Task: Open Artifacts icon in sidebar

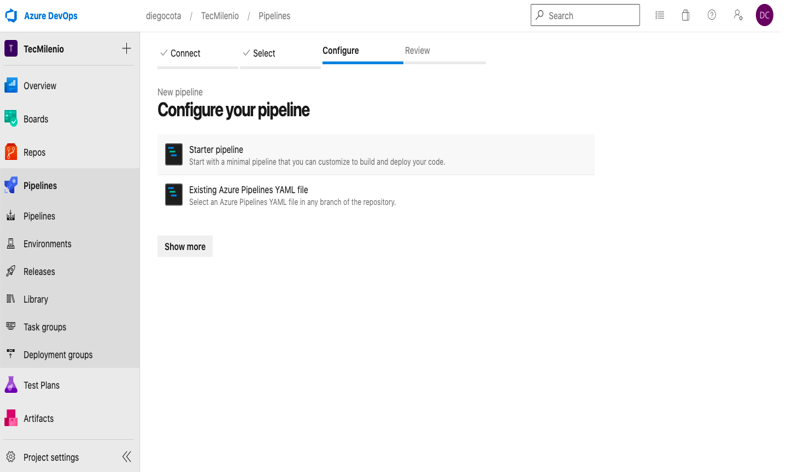Action: coord(11,418)
